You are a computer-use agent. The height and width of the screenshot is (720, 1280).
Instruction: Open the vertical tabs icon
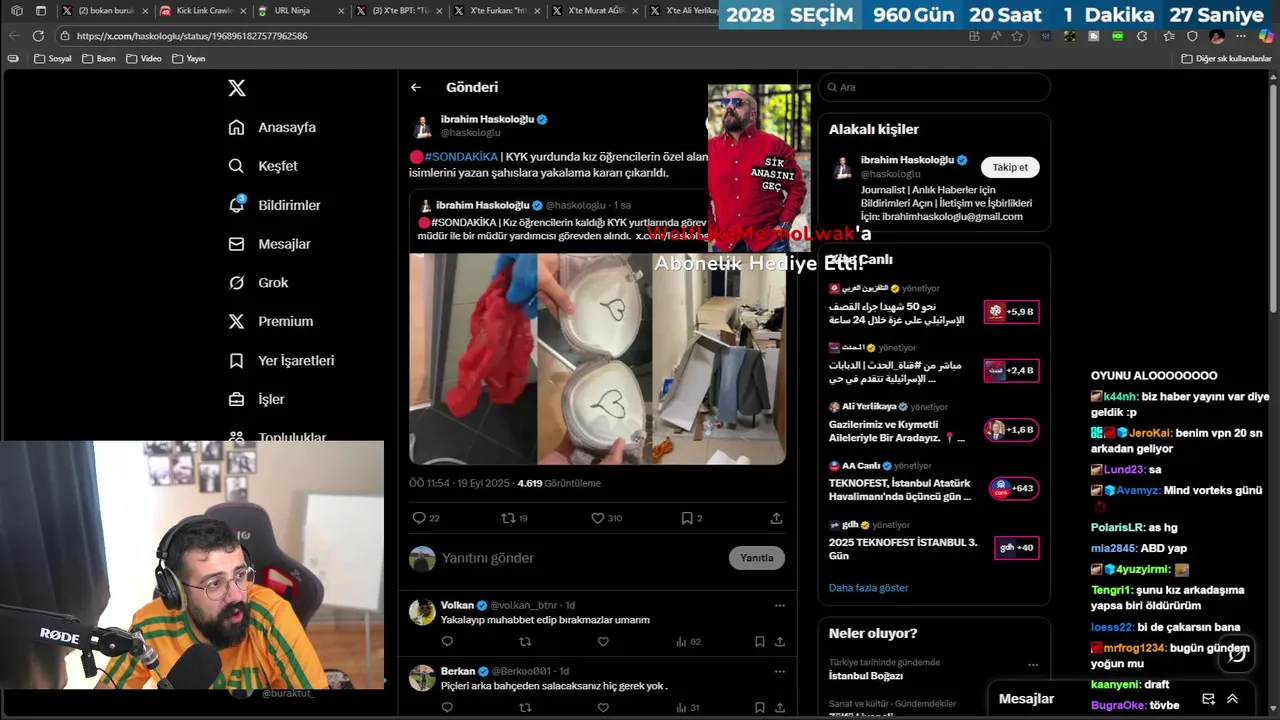(x=41, y=11)
